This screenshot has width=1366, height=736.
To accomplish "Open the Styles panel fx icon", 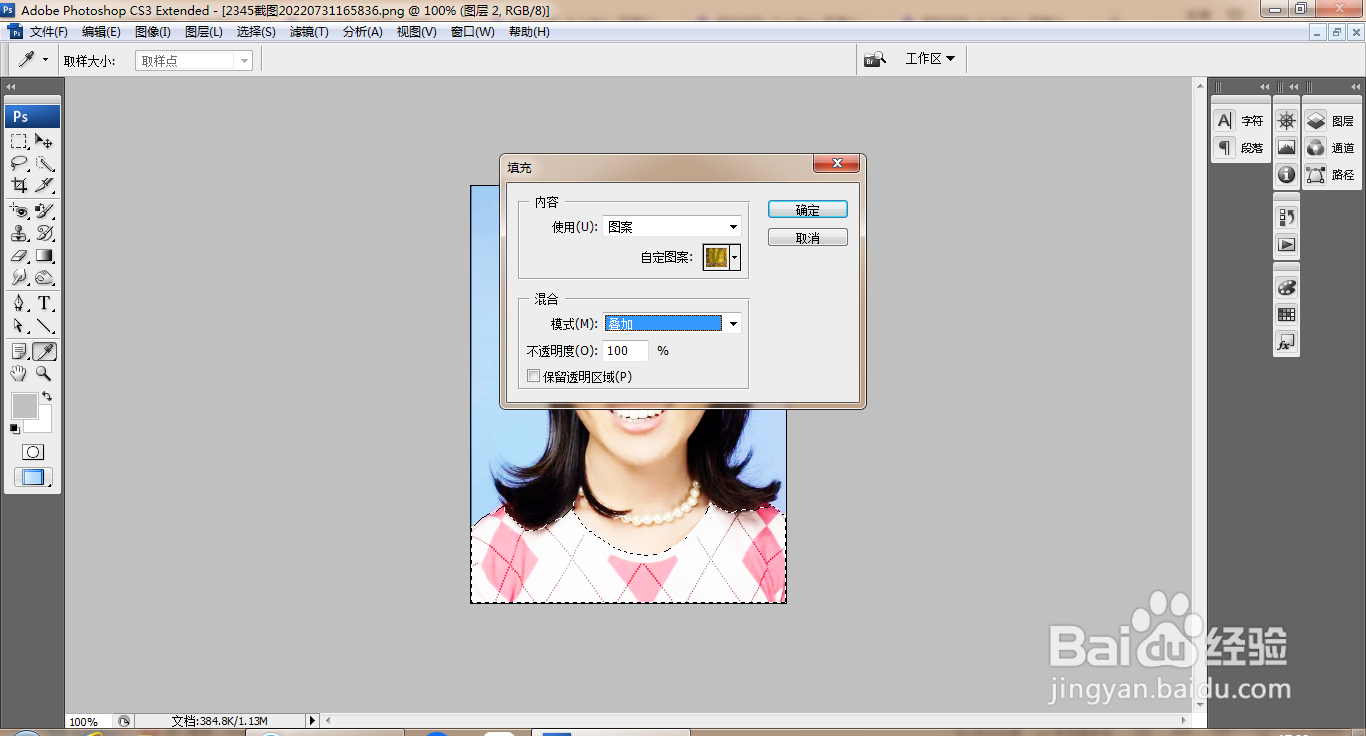I will click(x=1286, y=342).
